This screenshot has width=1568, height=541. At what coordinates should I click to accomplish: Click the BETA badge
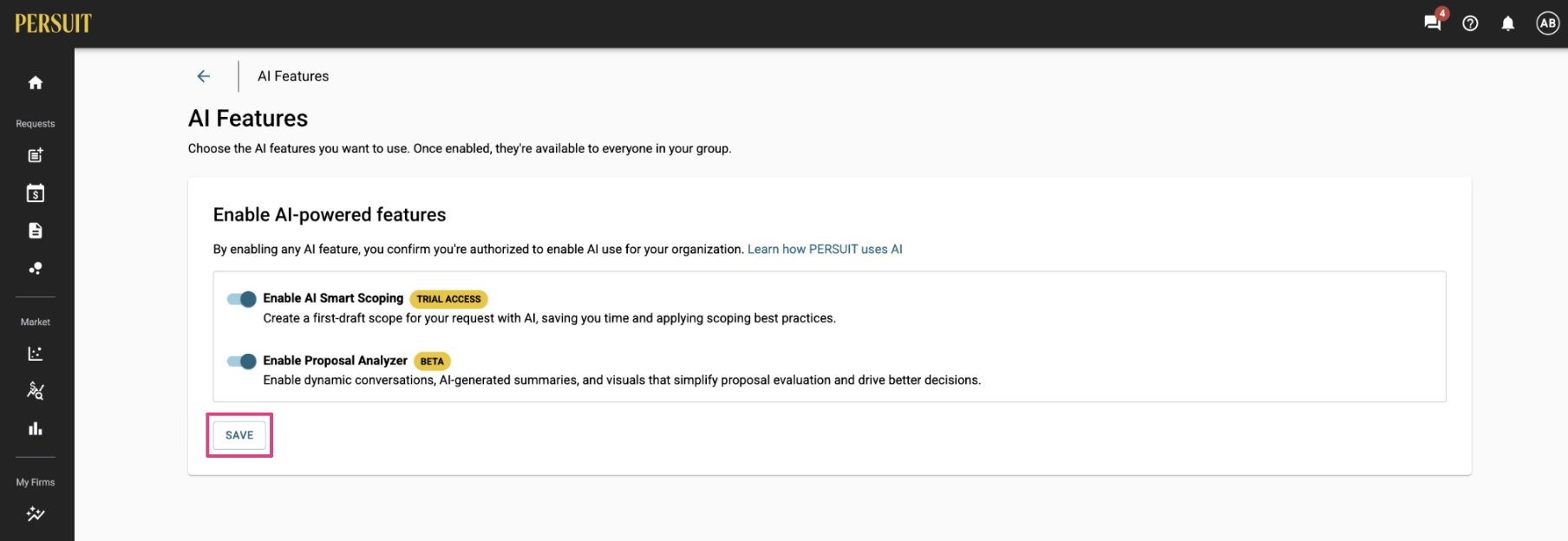(x=432, y=362)
